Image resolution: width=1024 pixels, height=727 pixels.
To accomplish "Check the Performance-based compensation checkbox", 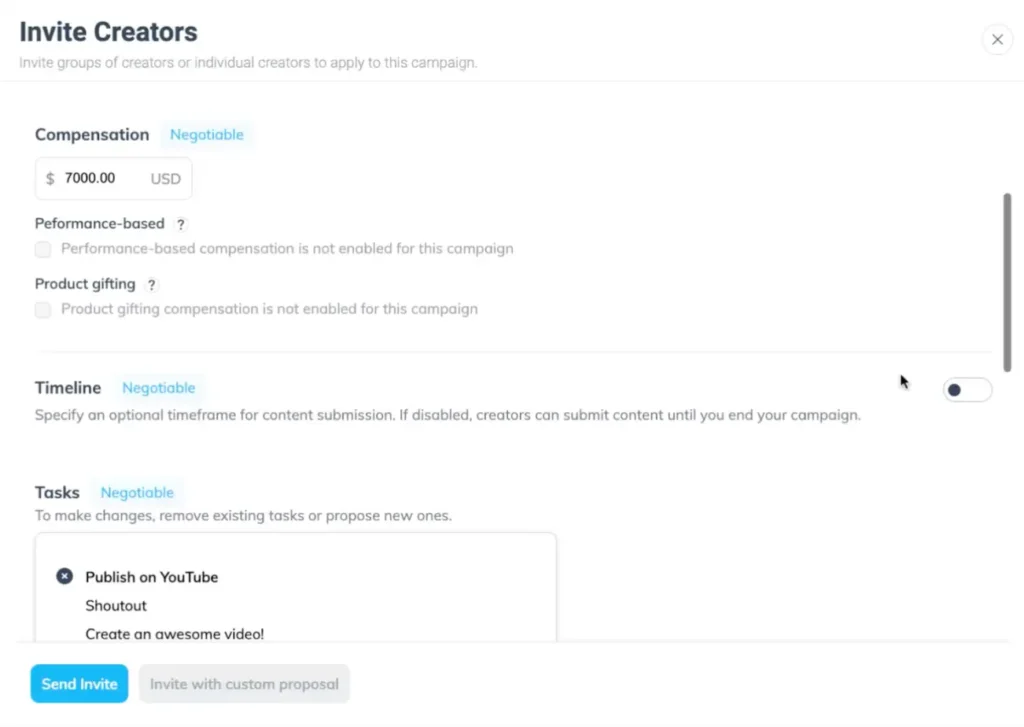I will coord(43,249).
